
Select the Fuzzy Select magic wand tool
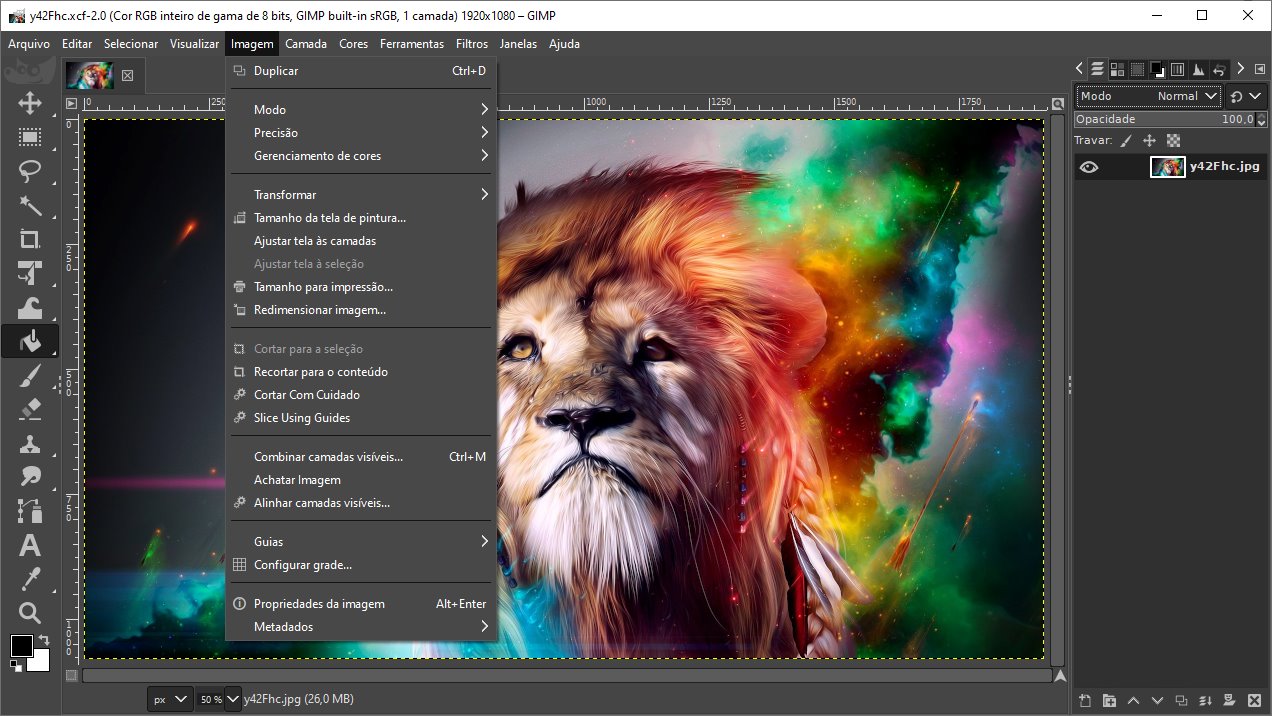[30, 205]
